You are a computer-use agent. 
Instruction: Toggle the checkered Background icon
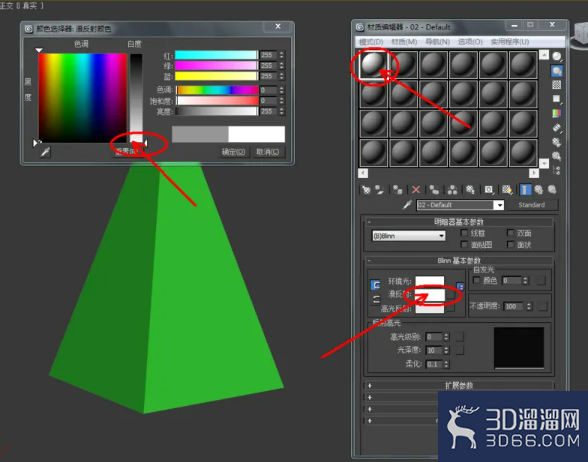click(x=557, y=85)
